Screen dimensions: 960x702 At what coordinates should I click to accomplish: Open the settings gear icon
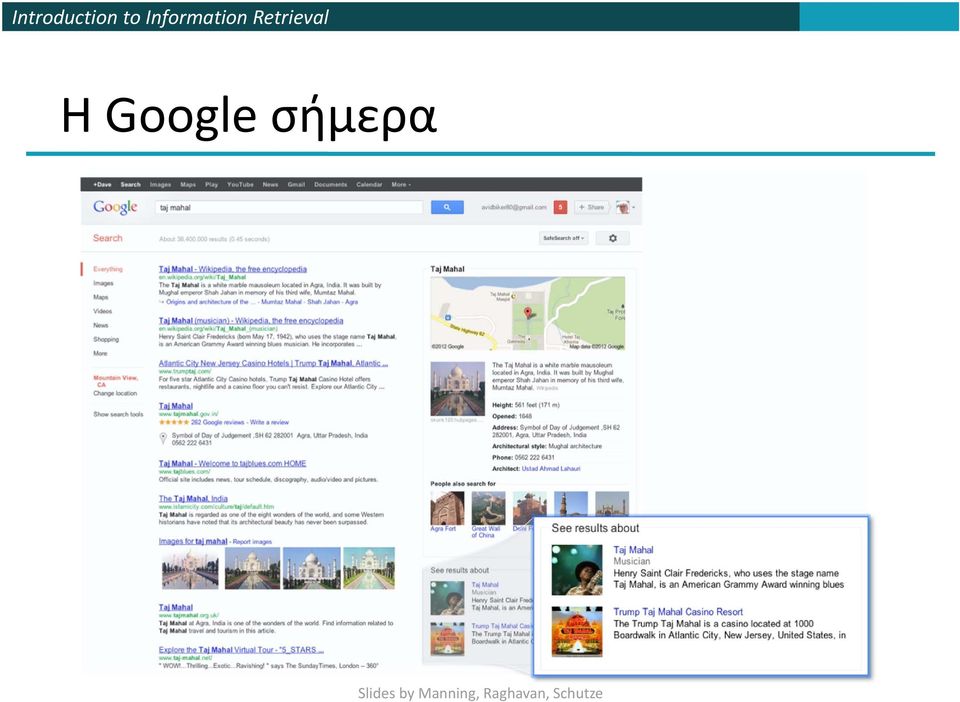click(612, 238)
